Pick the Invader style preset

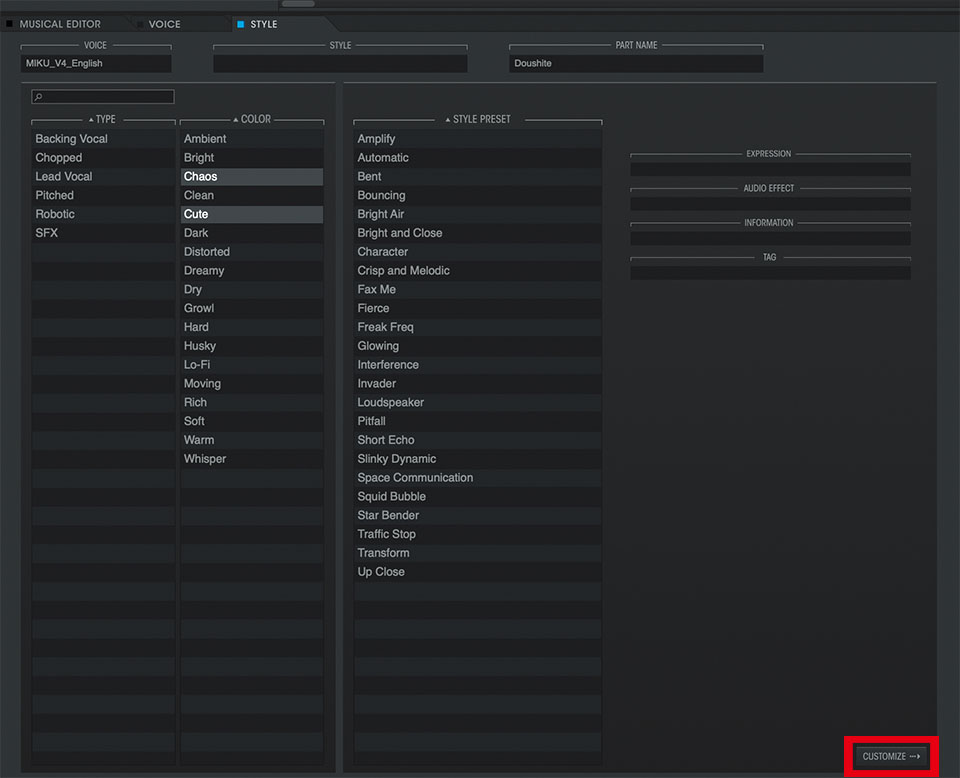click(478, 384)
